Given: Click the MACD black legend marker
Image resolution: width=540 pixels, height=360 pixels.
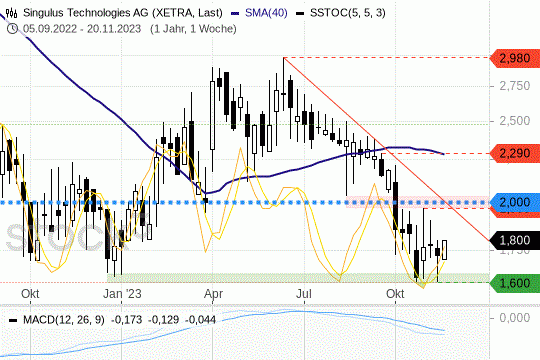Looking at the screenshot, I should [13, 320].
